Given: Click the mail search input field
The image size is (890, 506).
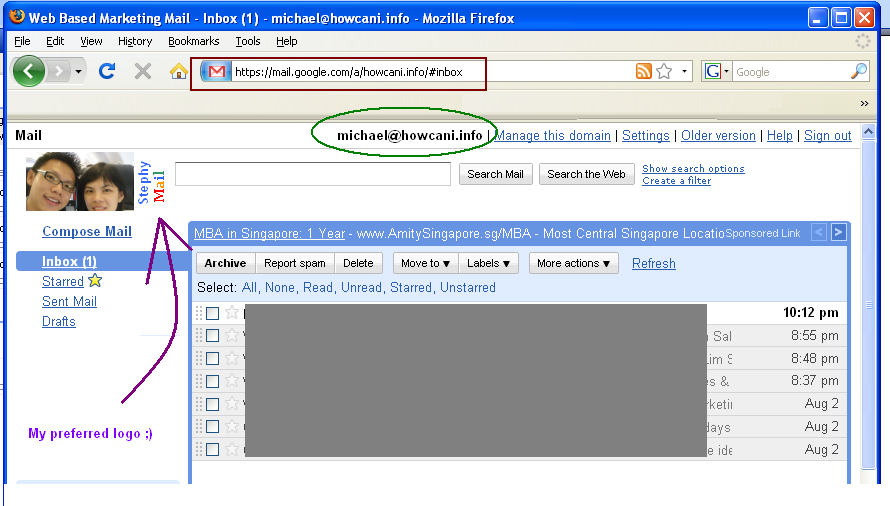Looking at the screenshot, I should [x=313, y=174].
